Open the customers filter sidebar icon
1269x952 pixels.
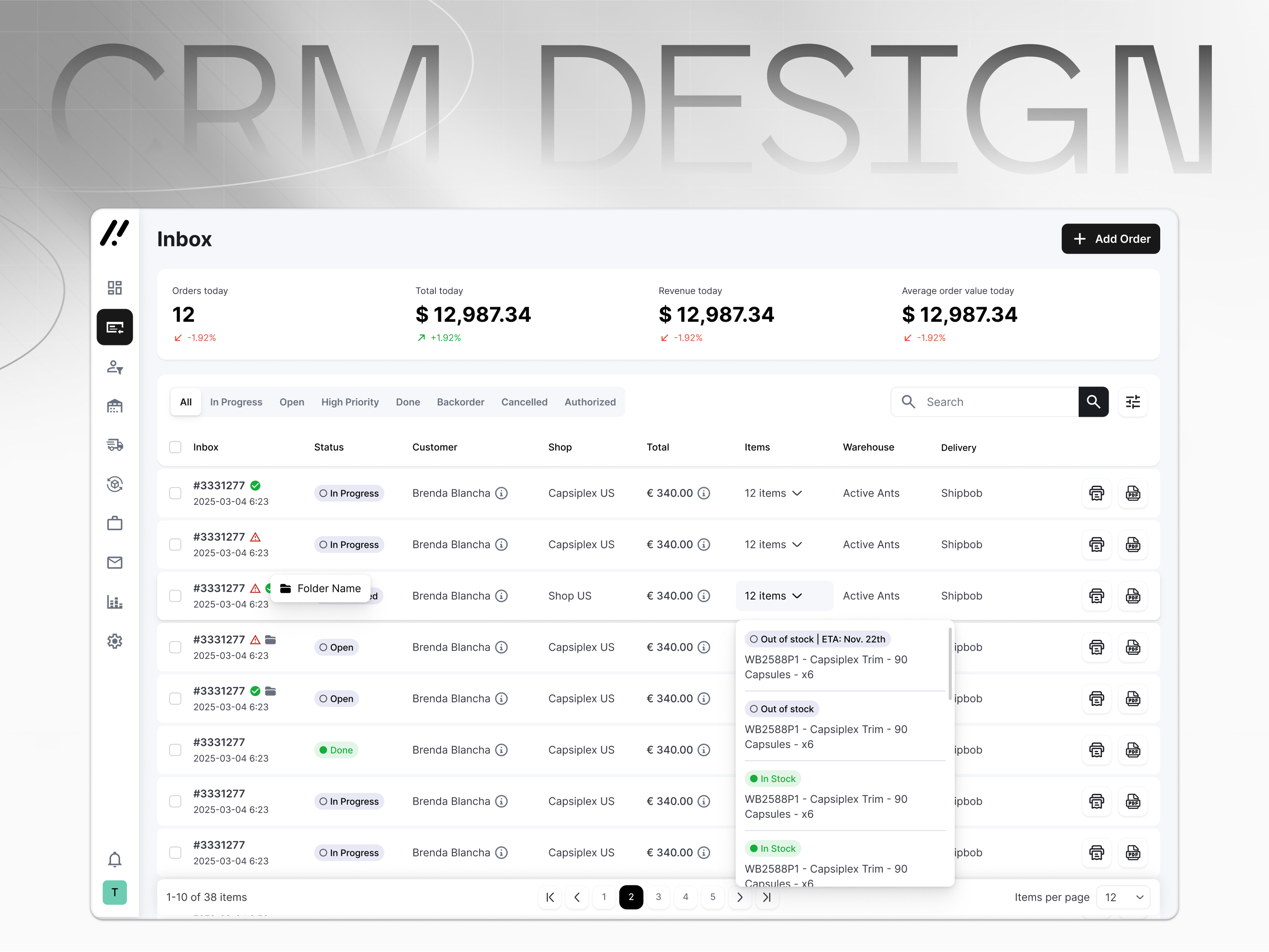point(115,367)
